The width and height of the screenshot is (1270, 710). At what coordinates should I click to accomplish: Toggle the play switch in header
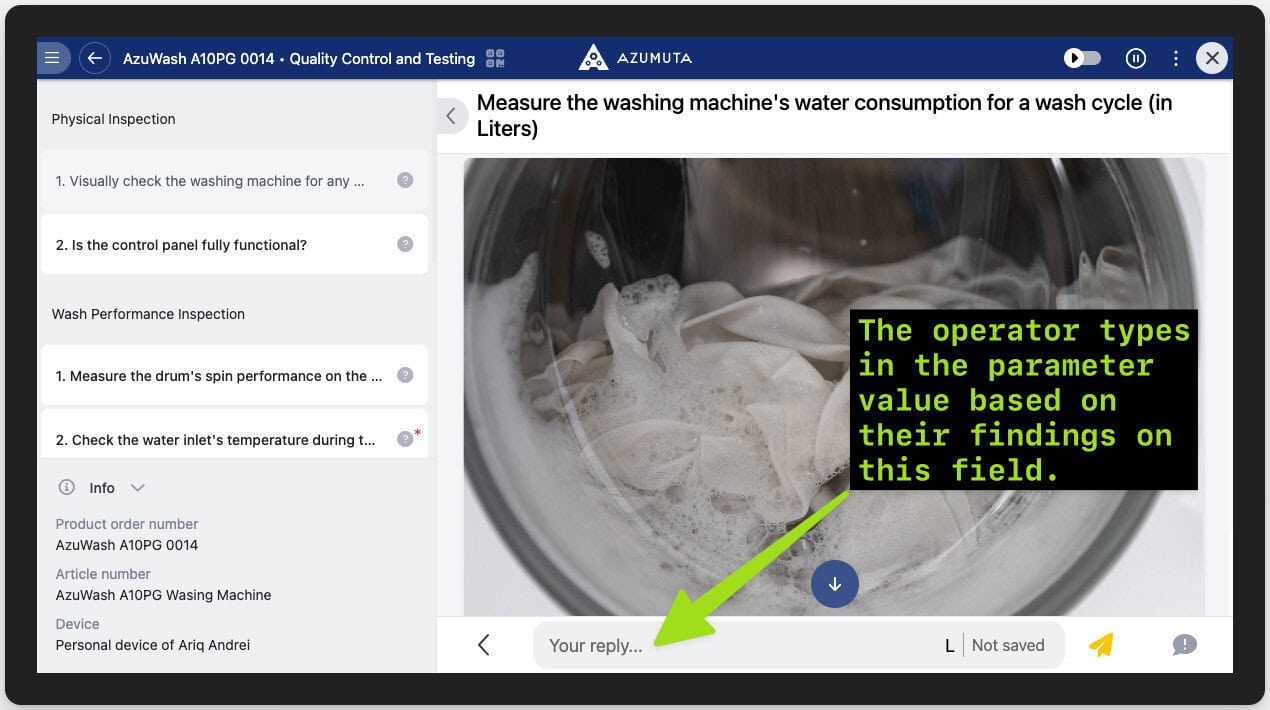1082,58
